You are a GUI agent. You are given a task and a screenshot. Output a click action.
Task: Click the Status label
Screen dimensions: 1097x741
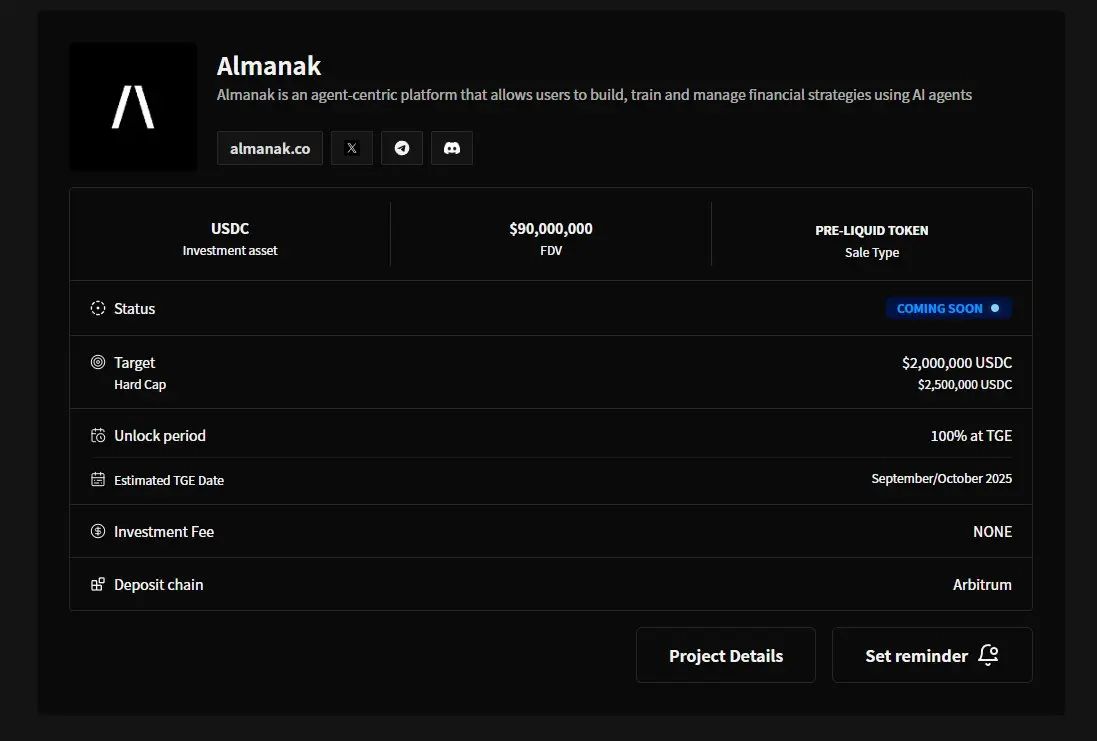(x=134, y=309)
